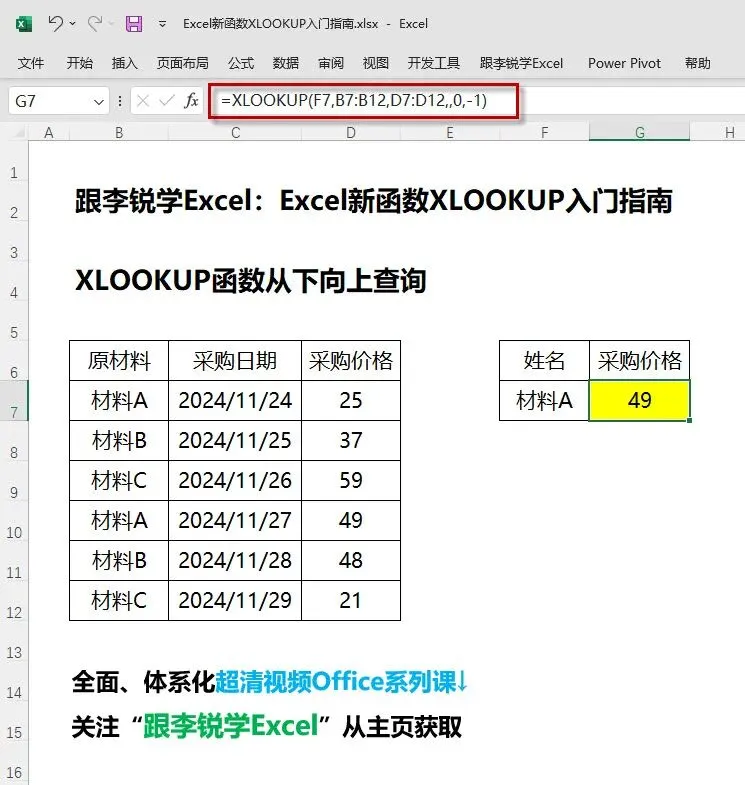Switch to the 开始 ribbon tab

click(80, 63)
